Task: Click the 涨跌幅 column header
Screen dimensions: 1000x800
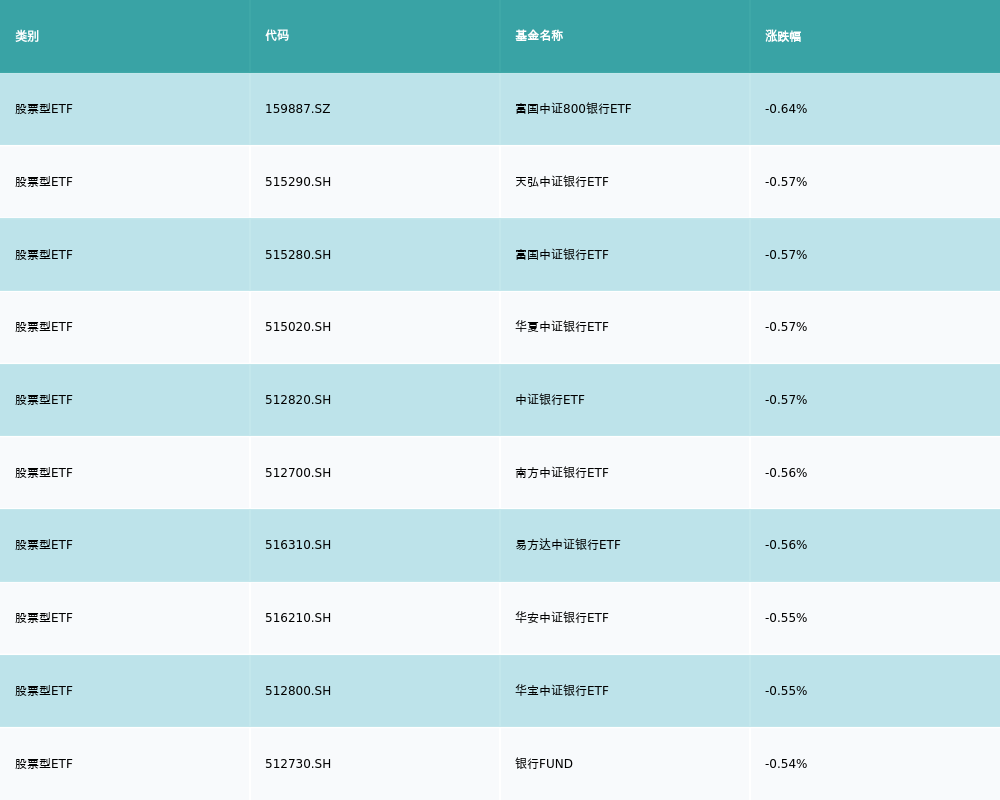Action: tap(783, 36)
